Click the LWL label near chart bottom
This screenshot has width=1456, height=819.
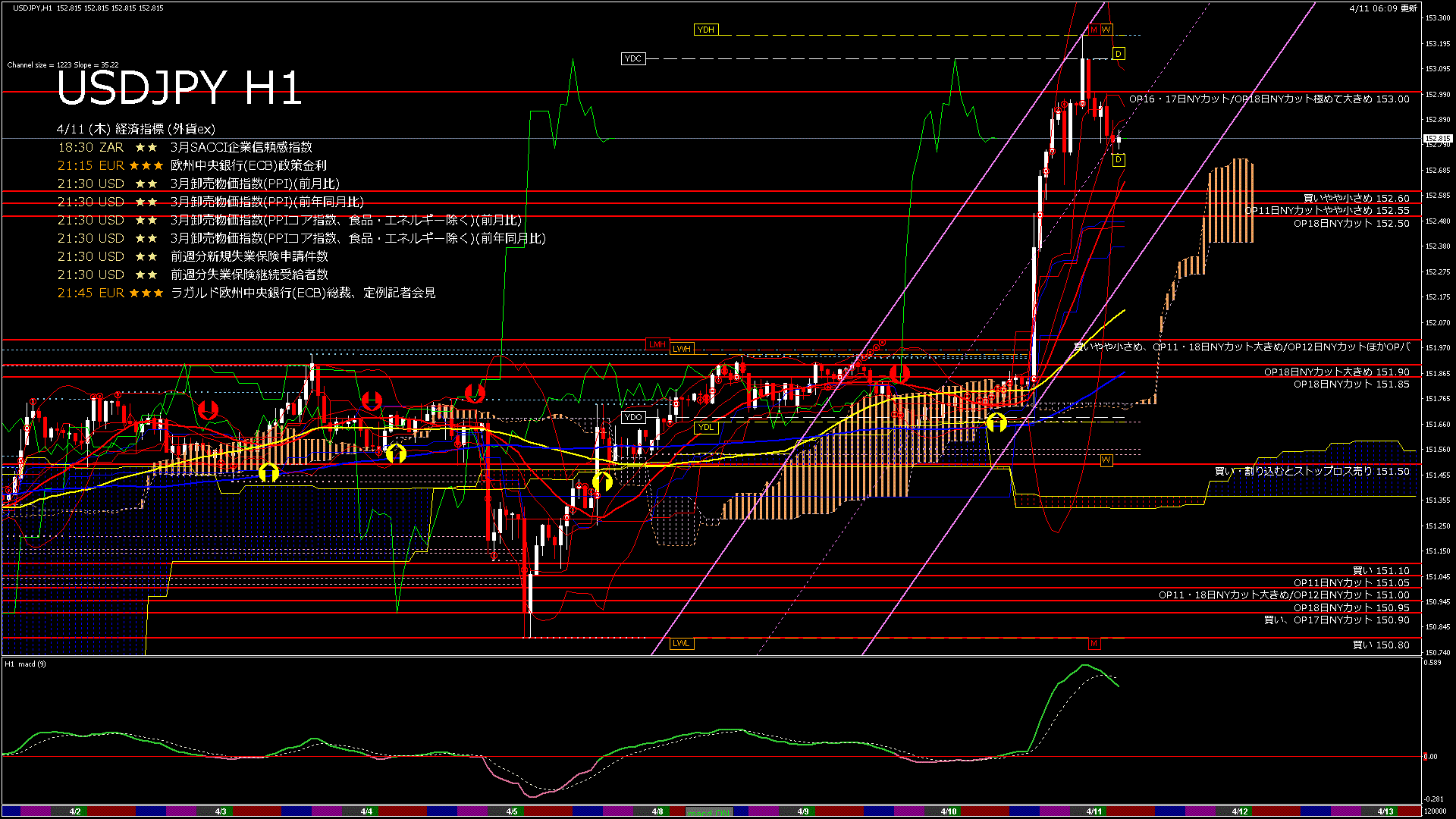click(x=681, y=643)
